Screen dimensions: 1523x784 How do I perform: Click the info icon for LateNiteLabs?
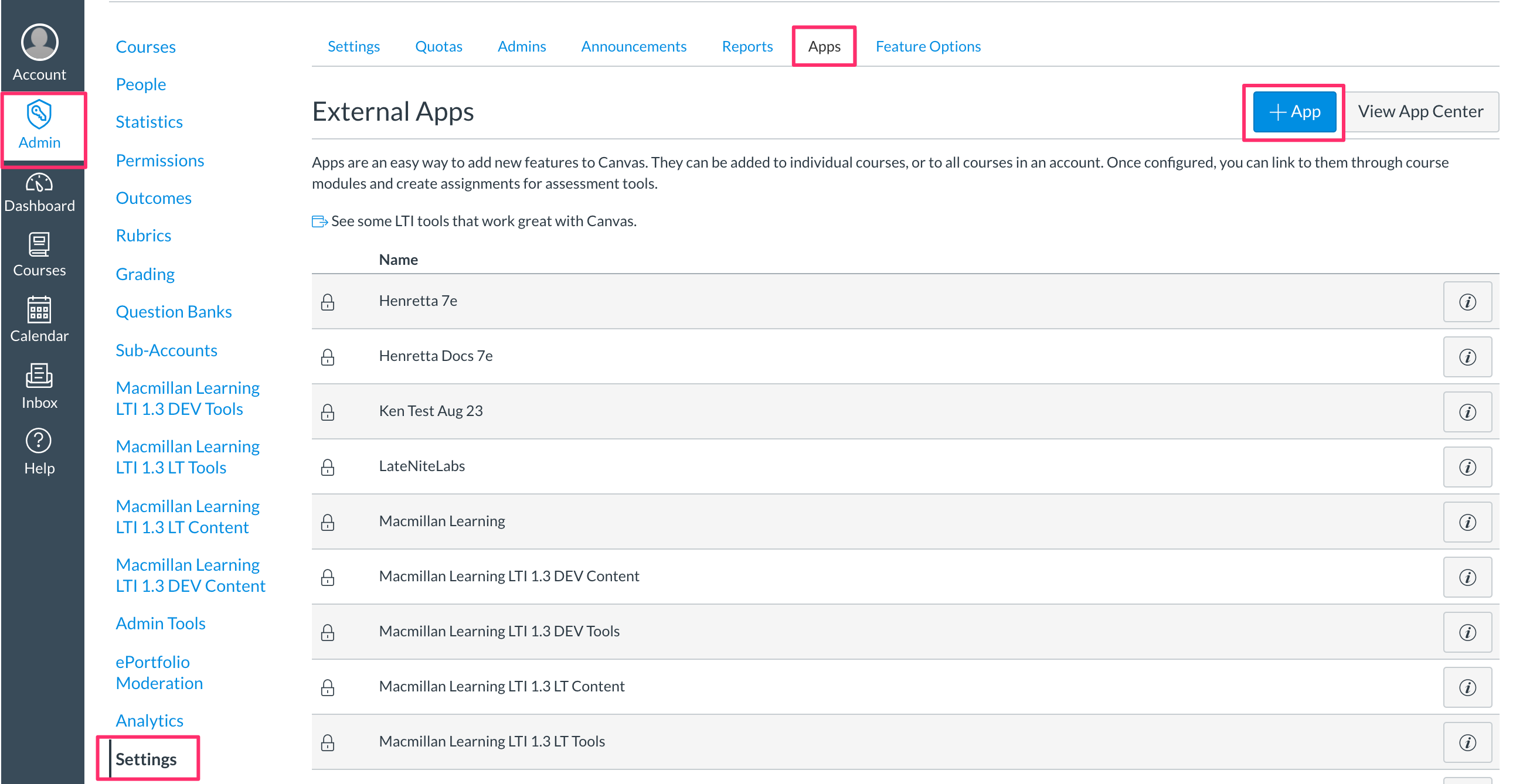[x=1468, y=467]
